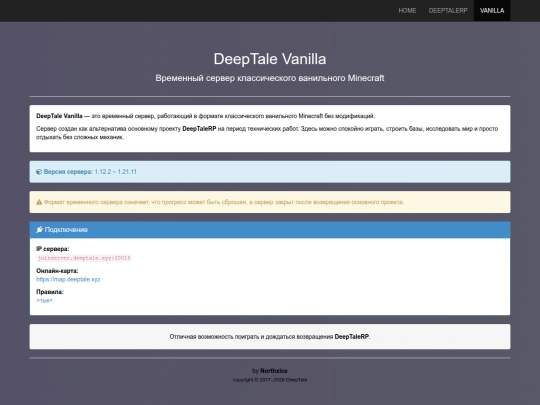Click the Подключение panel header
Screen dimensions: 540x405
point(270,230)
